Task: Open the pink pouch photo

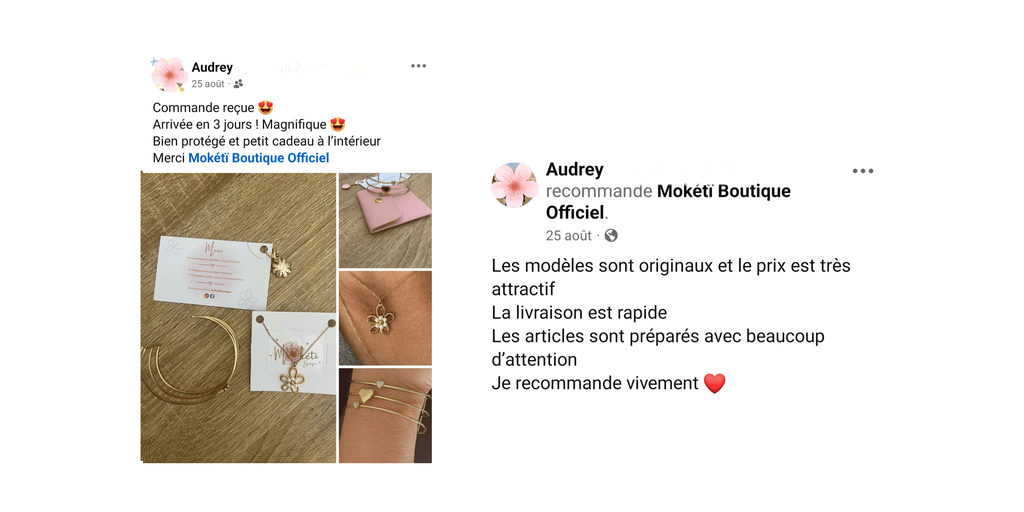Action: [385, 220]
